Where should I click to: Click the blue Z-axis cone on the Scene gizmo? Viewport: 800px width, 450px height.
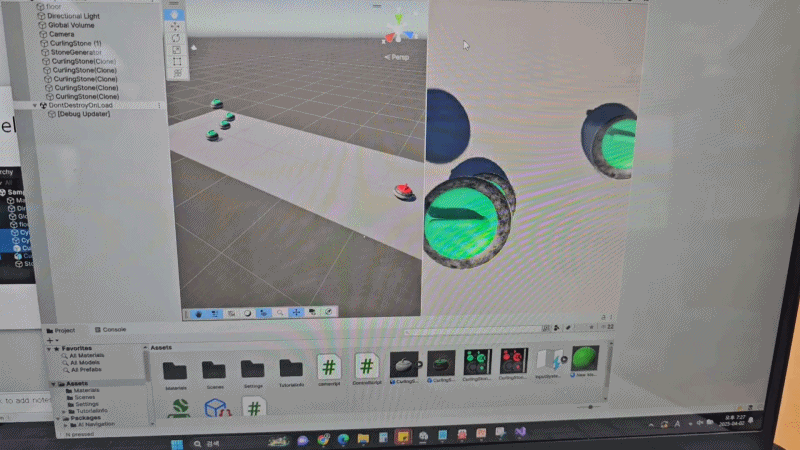[x=409, y=35]
